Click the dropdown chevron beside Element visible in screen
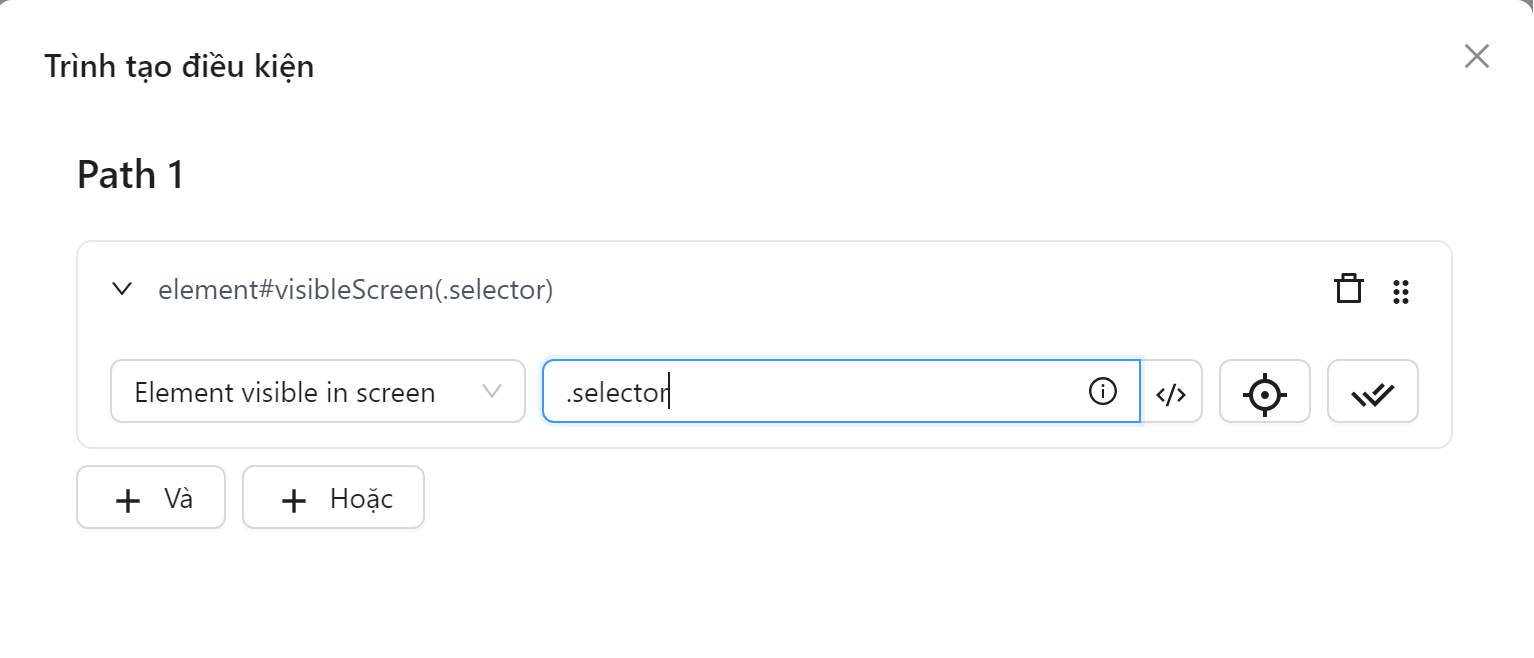The width and height of the screenshot is (1534, 658). [492, 391]
